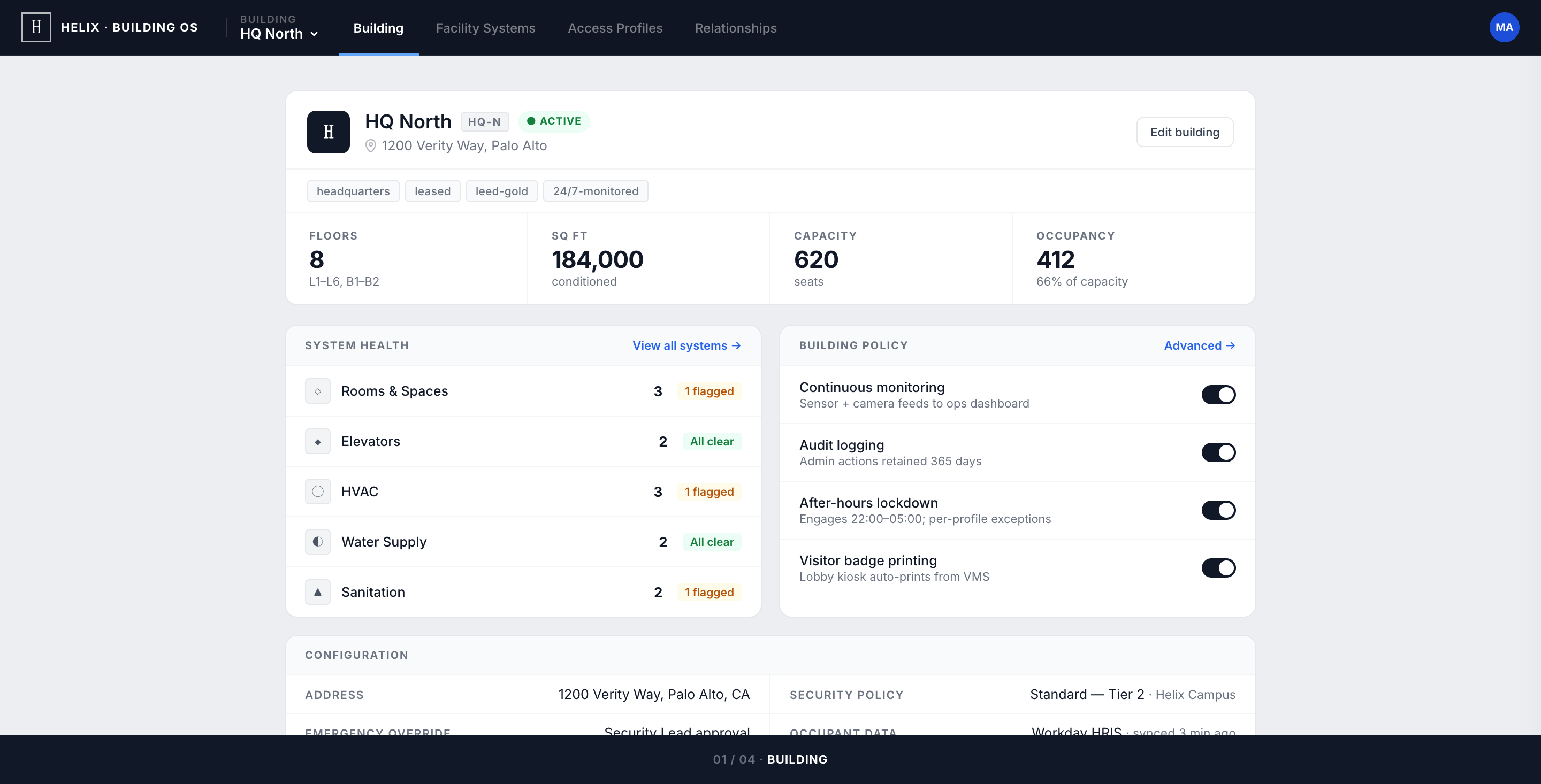Screen dimensions: 1541x784
Task: Click the leased tag
Action: coord(432,191)
